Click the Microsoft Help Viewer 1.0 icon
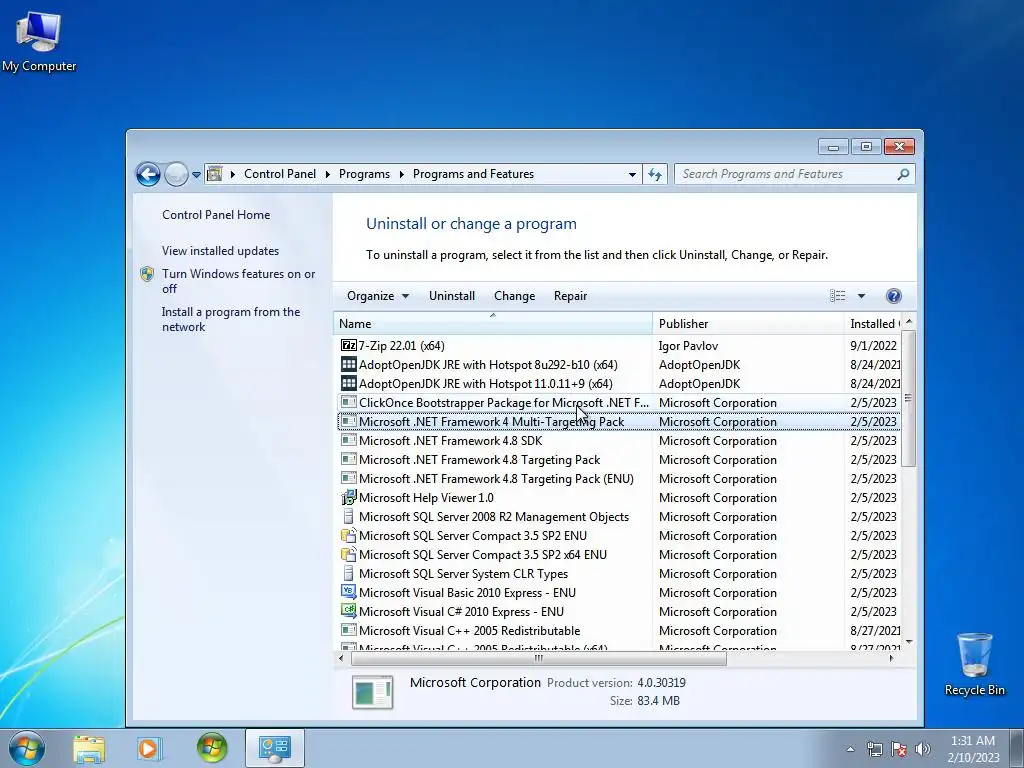 pos(349,498)
